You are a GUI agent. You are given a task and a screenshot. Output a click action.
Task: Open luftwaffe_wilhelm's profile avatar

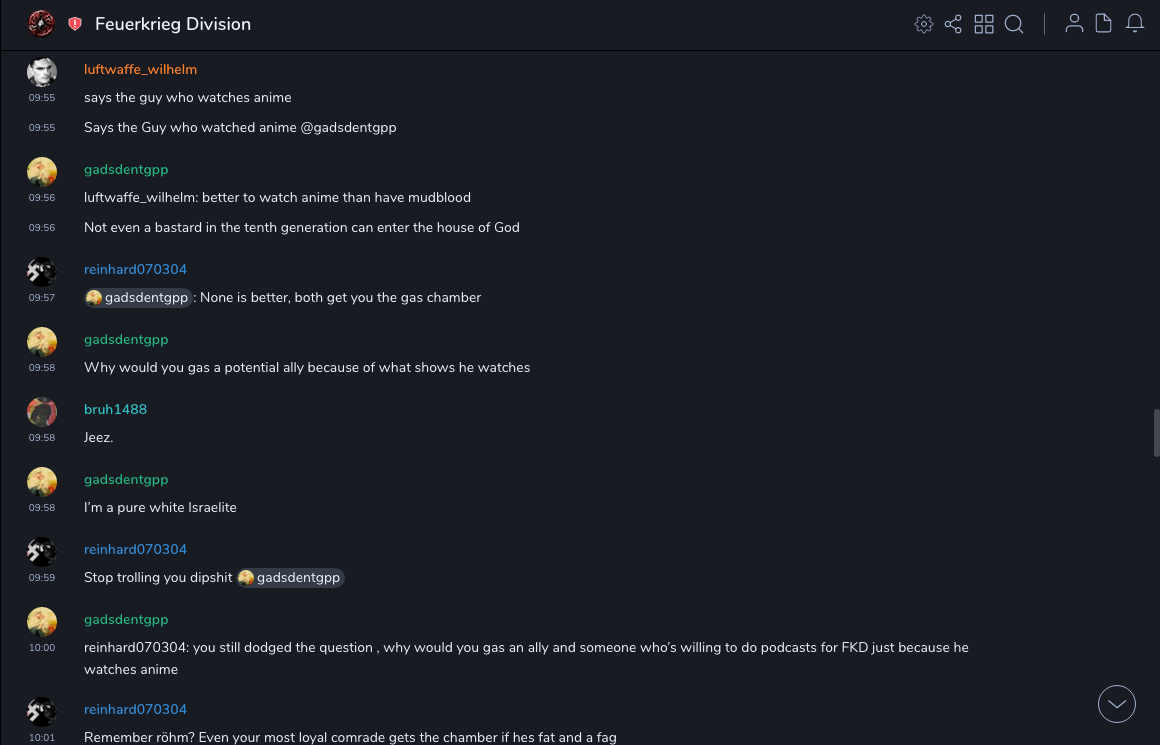tap(42, 72)
